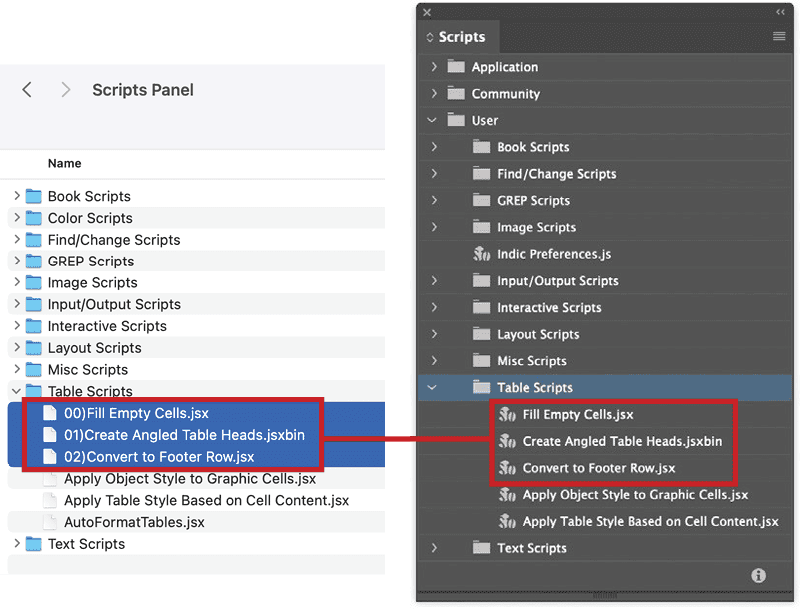Expand the Application folder in Scripts panel
The image size is (800, 612).
pyautogui.click(x=433, y=67)
